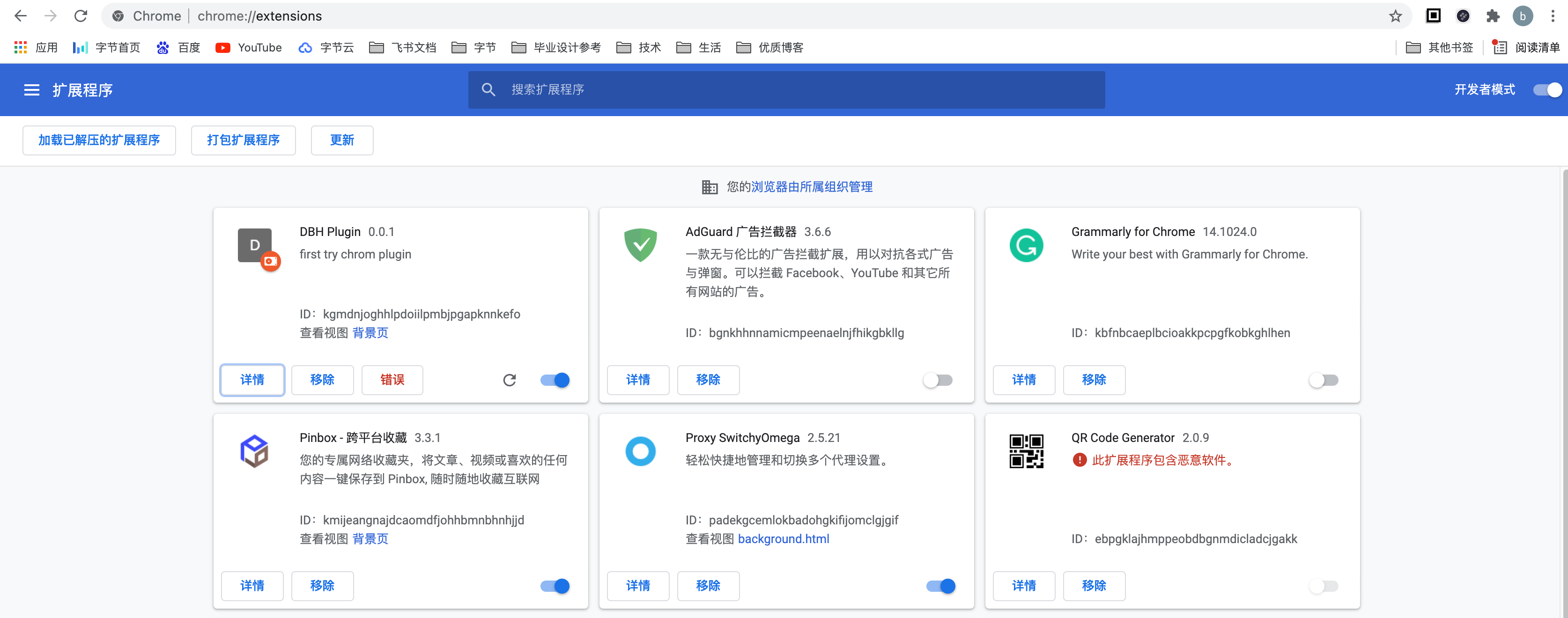Image resolution: width=1568 pixels, height=618 pixels.
Task: Open DBH Plugin 错误 errors button
Action: click(392, 380)
